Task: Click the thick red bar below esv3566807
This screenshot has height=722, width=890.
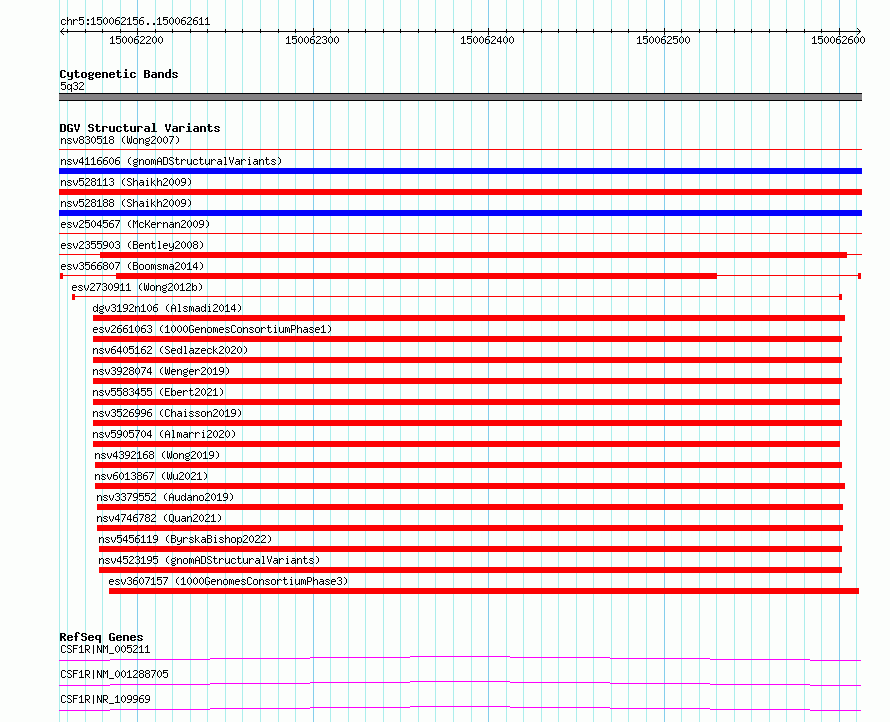Action: pos(416,276)
